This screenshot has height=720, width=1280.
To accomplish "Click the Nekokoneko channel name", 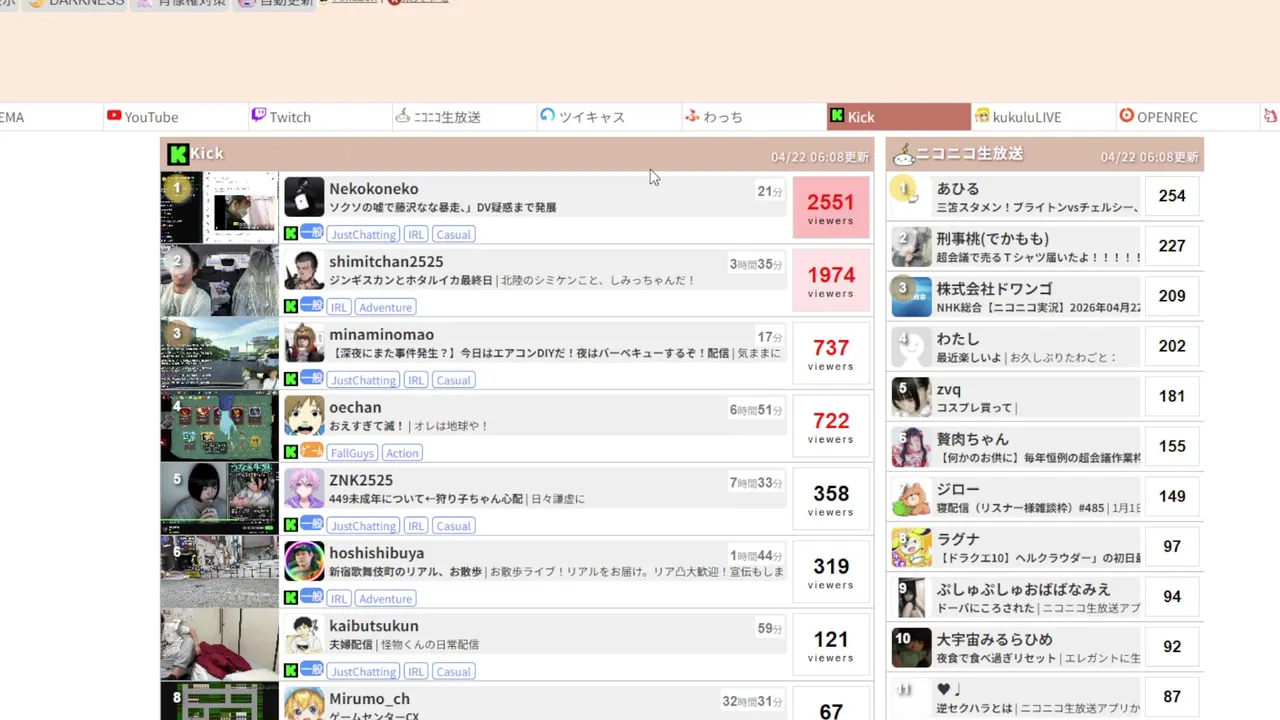I will tap(374, 189).
